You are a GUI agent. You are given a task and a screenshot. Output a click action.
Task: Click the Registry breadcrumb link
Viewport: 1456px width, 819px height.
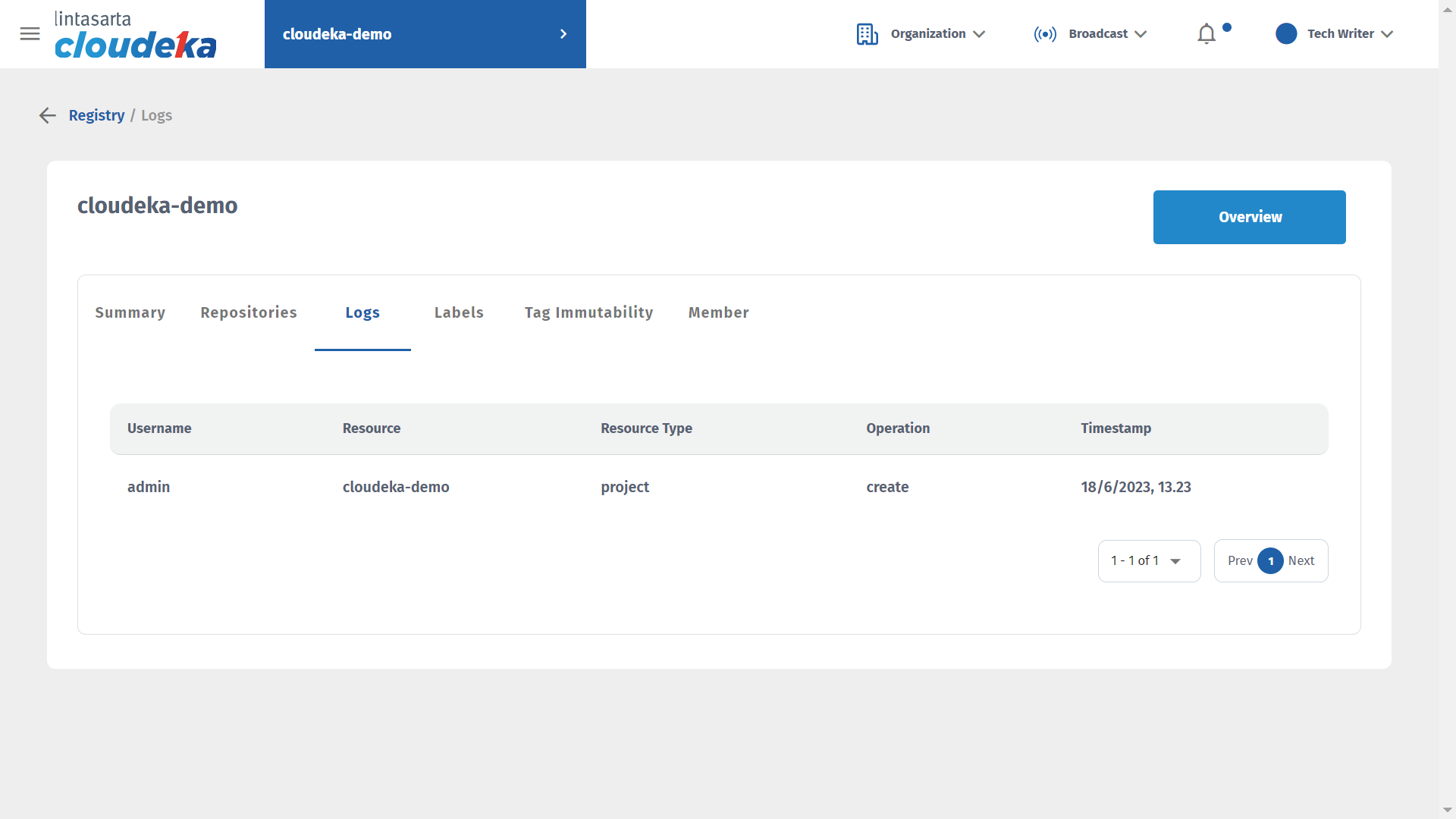[96, 115]
